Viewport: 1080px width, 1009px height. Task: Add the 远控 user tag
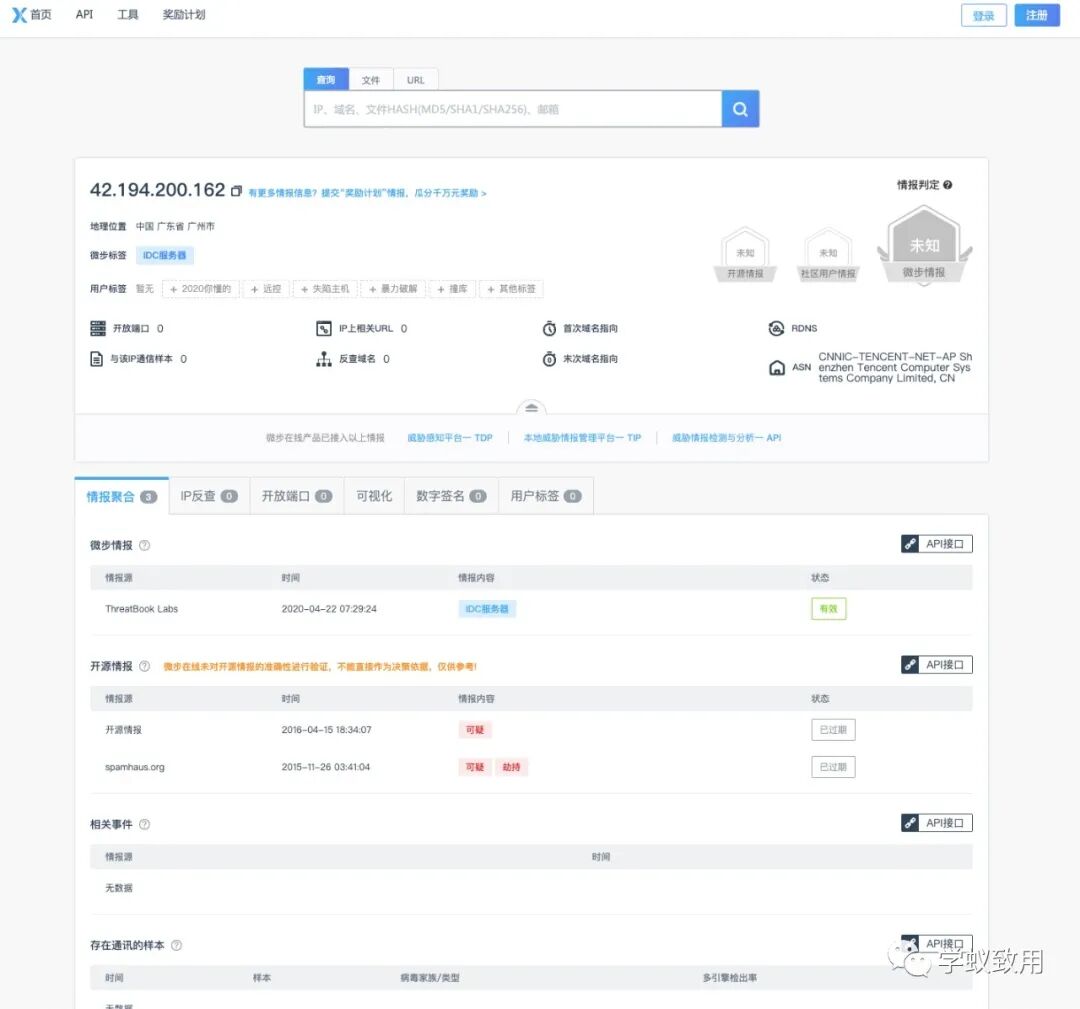pos(266,289)
